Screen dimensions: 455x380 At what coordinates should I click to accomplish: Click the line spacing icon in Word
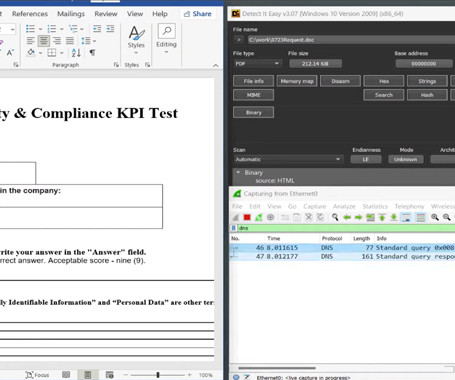tap(86, 41)
